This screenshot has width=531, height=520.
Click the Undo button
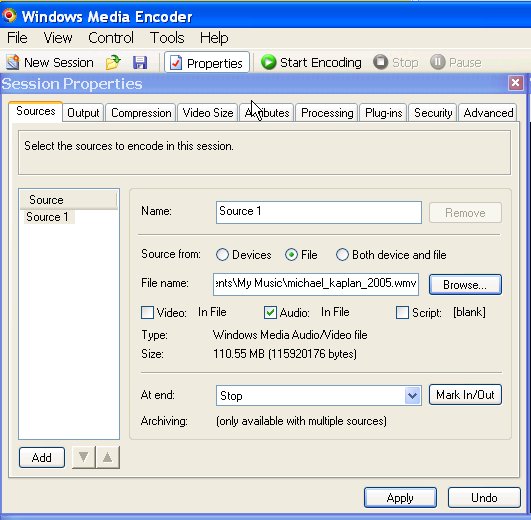point(484,497)
